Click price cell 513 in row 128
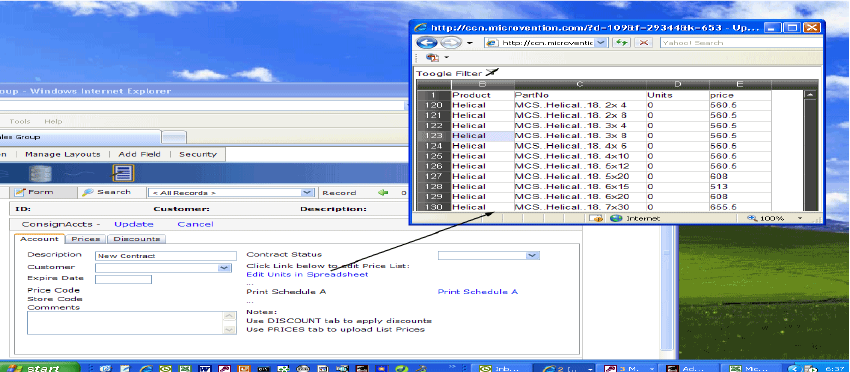 pos(740,187)
